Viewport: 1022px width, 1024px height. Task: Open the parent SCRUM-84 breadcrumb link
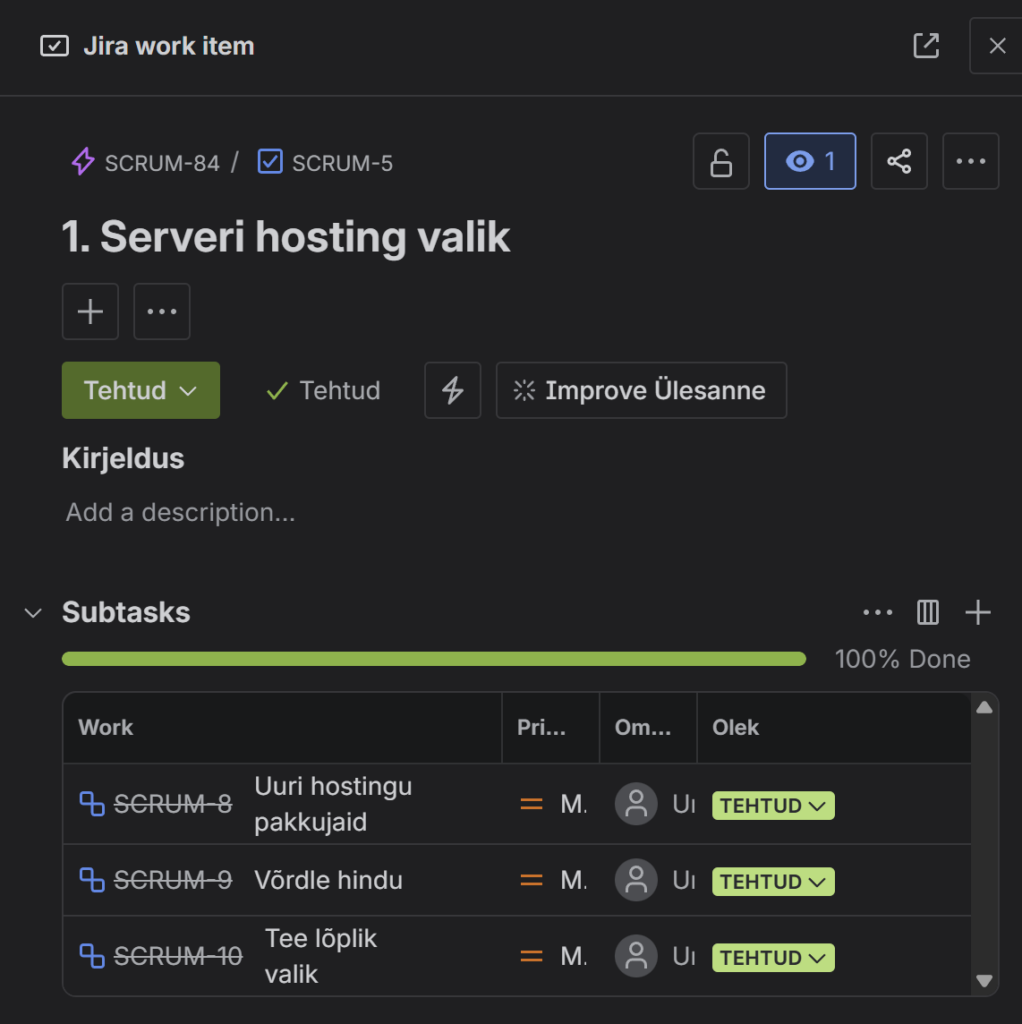coord(161,163)
